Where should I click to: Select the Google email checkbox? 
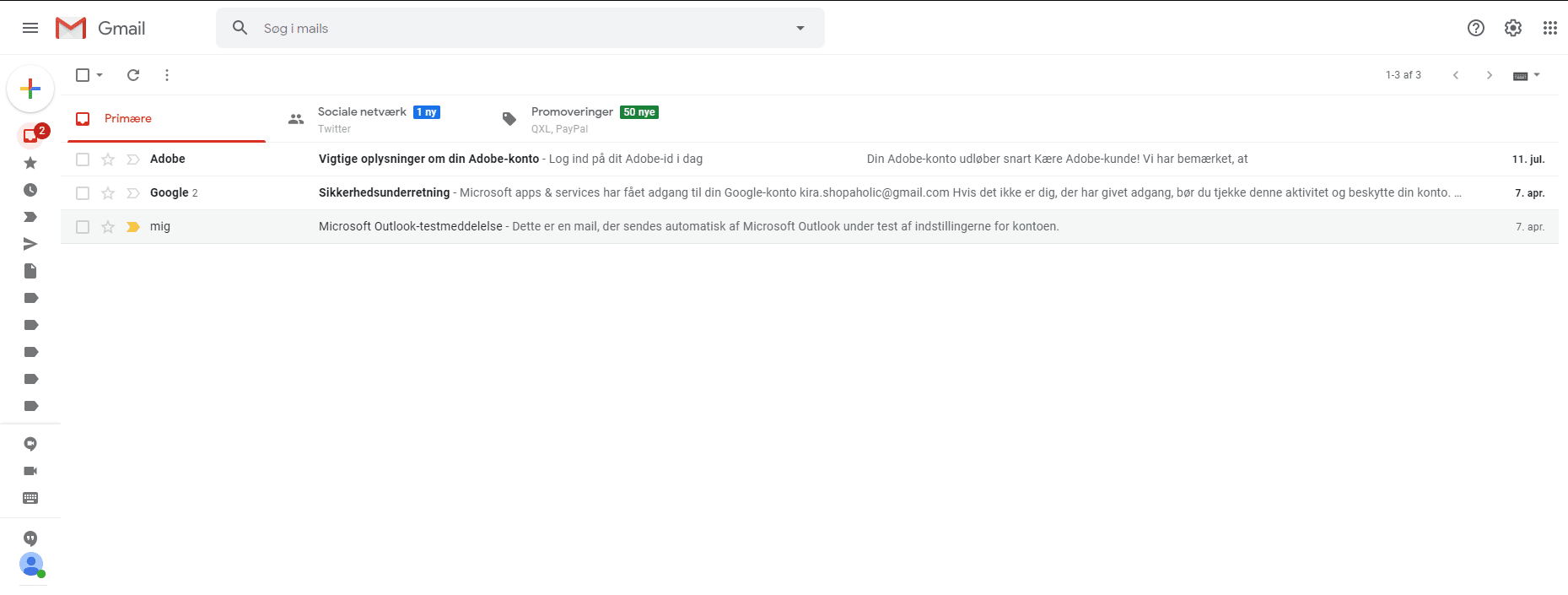[83, 193]
